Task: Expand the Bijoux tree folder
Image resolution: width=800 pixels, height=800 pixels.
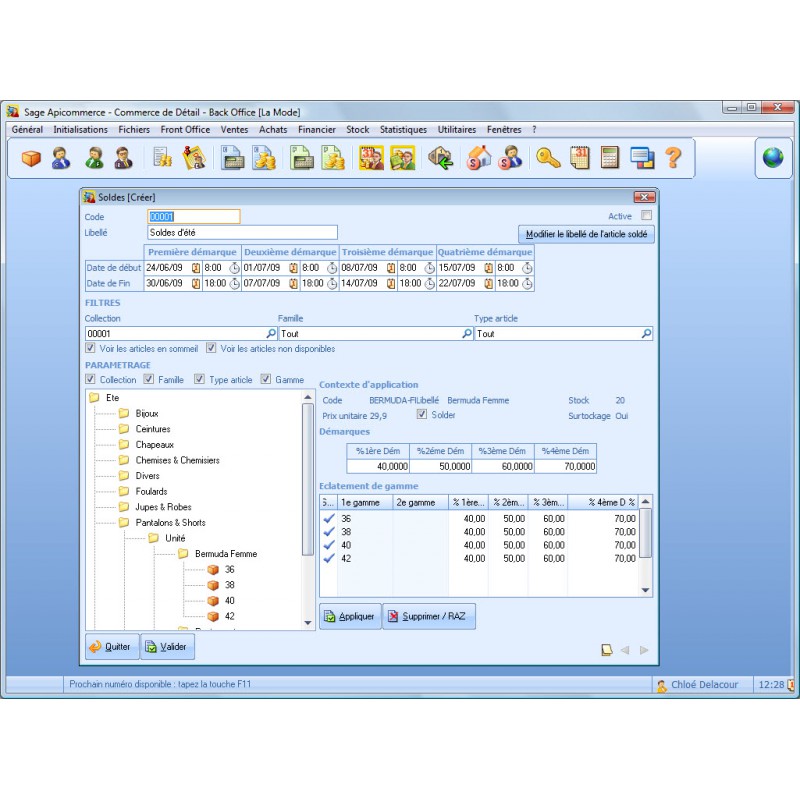Action: tap(124, 413)
